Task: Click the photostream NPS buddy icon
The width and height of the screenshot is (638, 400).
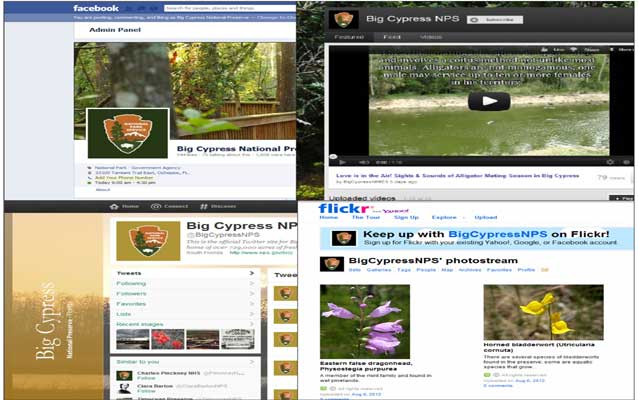Action: [332, 264]
